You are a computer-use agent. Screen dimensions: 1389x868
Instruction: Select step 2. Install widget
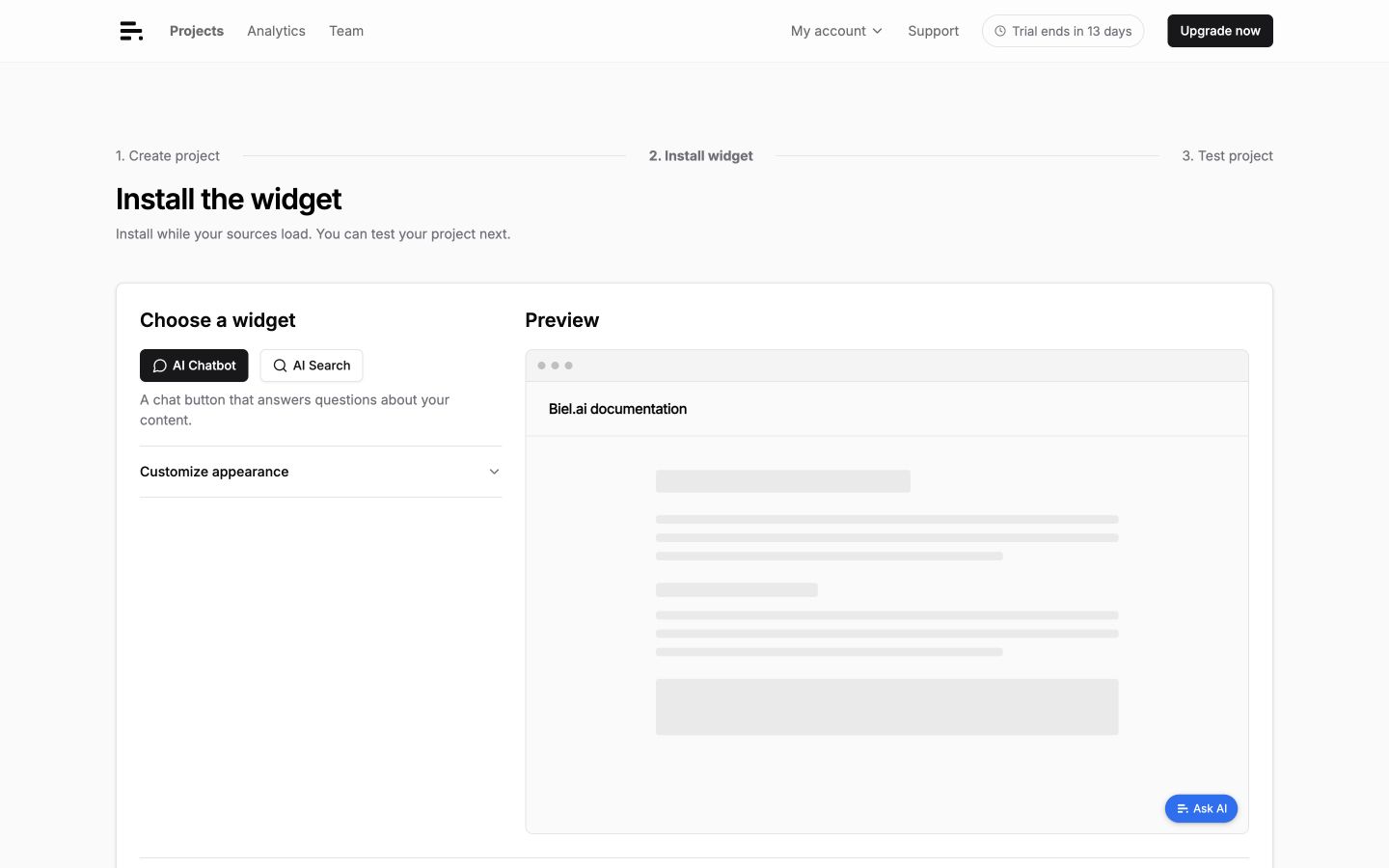click(701, 155)
